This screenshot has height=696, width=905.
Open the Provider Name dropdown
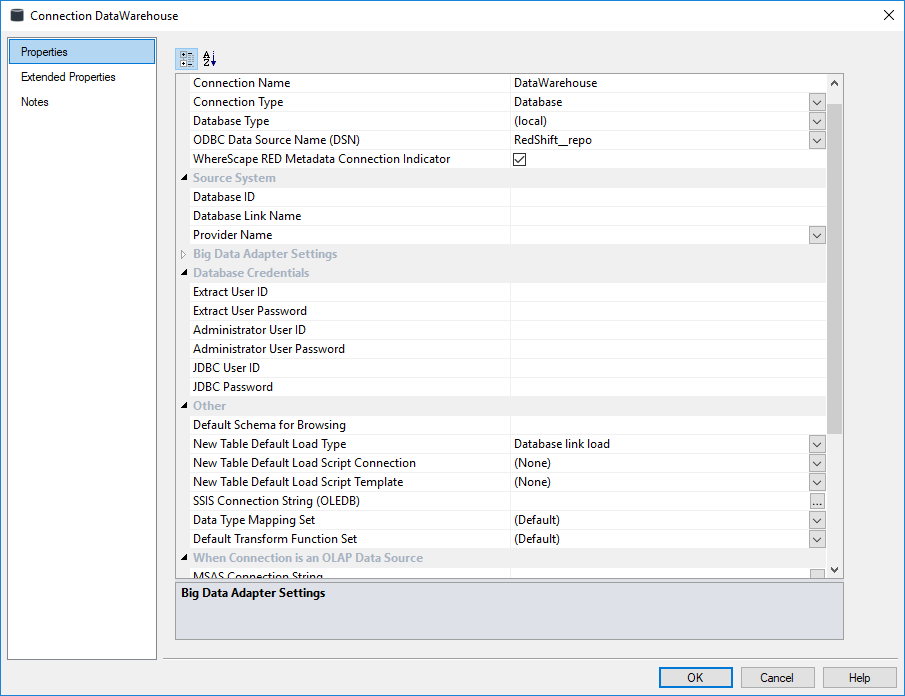[817, 235]
